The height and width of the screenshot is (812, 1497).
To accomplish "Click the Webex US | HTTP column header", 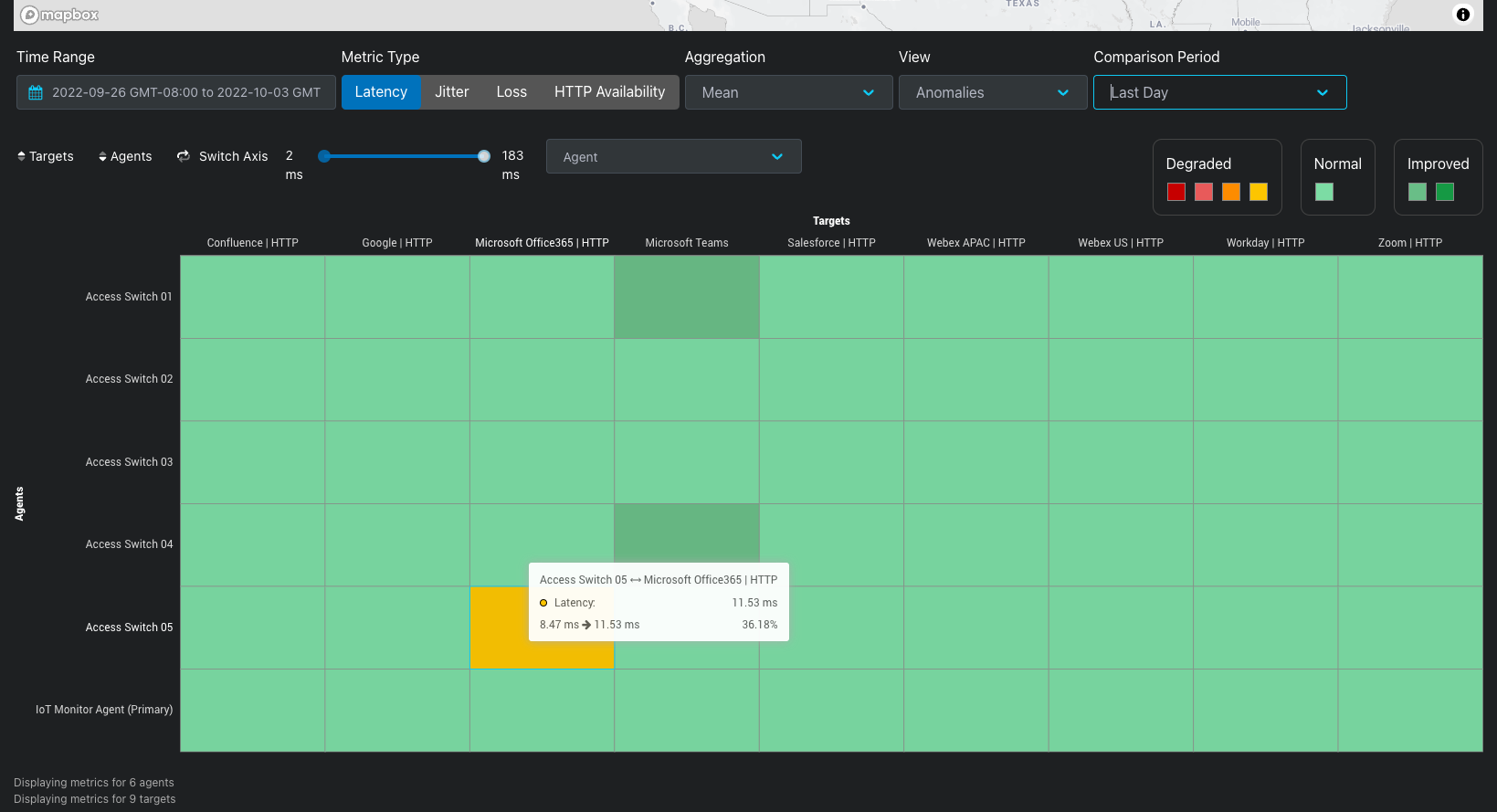I will pos(1121,243).
